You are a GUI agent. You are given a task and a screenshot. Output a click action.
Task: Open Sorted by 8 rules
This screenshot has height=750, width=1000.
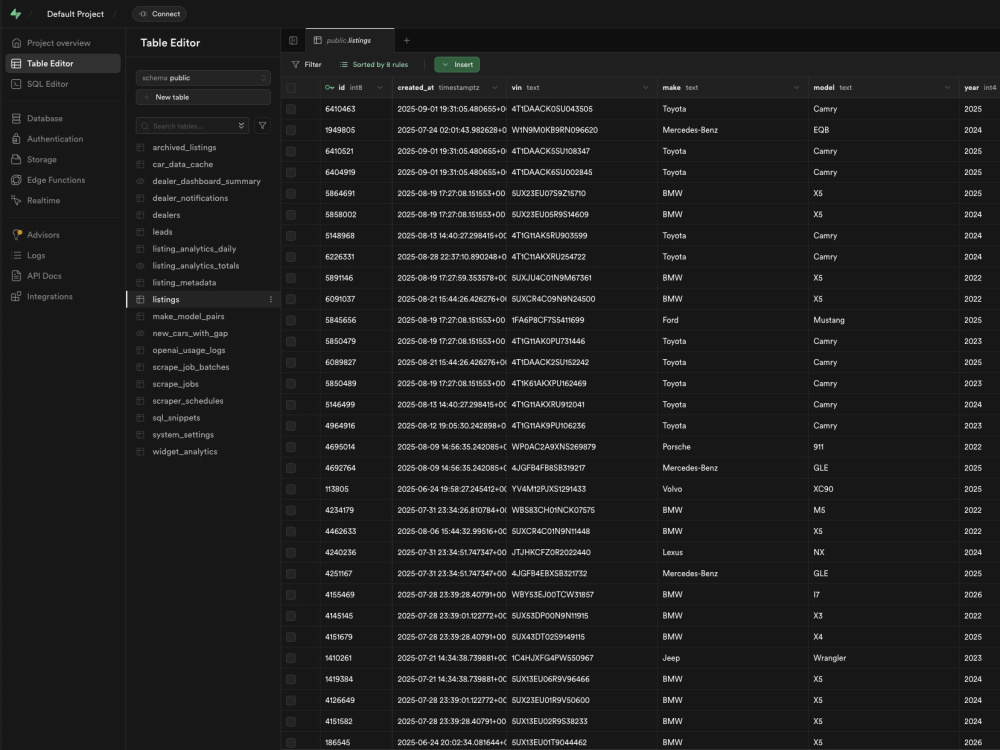pos(374,64)
